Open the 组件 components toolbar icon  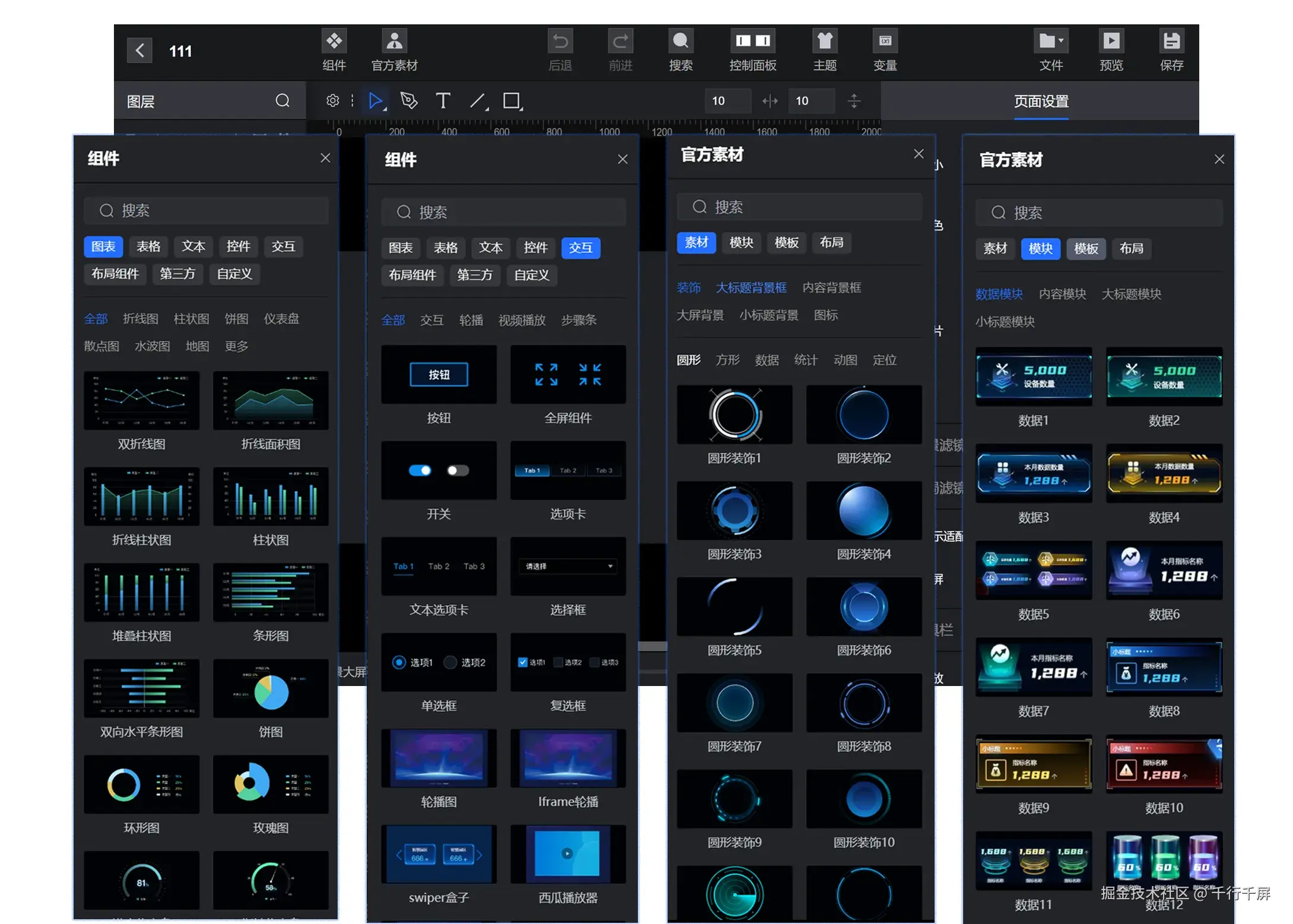(333, 42)
